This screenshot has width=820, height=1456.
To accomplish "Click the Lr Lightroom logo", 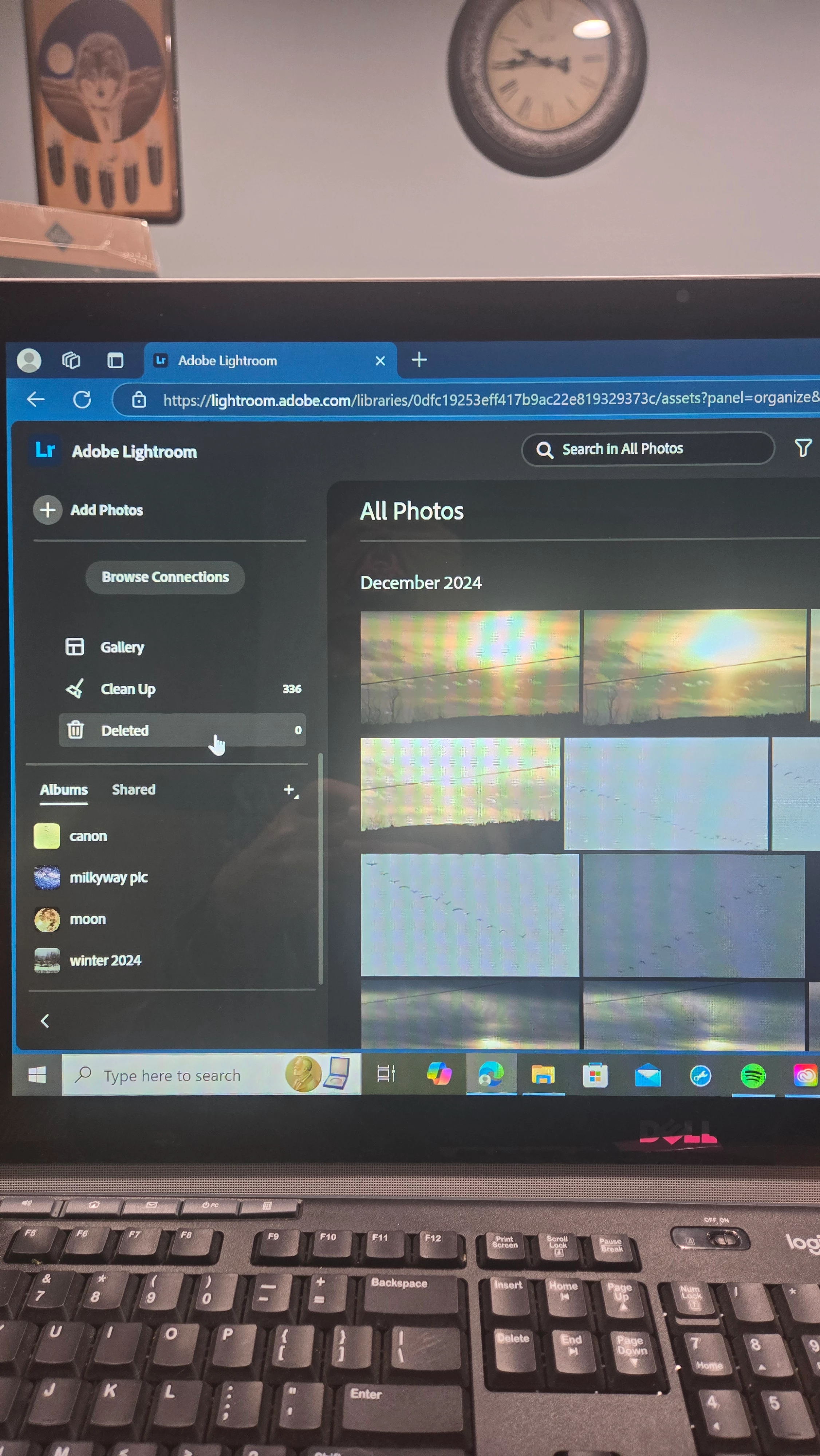I will click(x=45, y=451).
